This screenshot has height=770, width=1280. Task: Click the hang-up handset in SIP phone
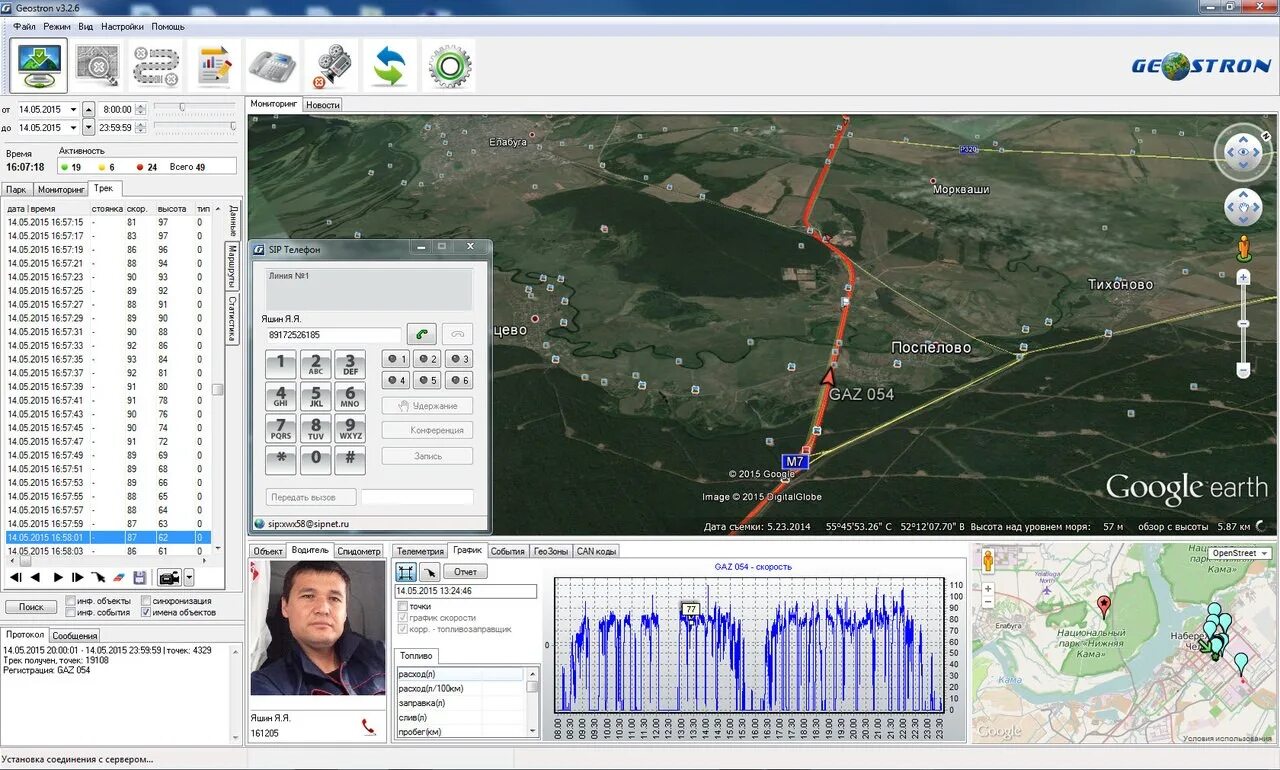pos(456,335)
